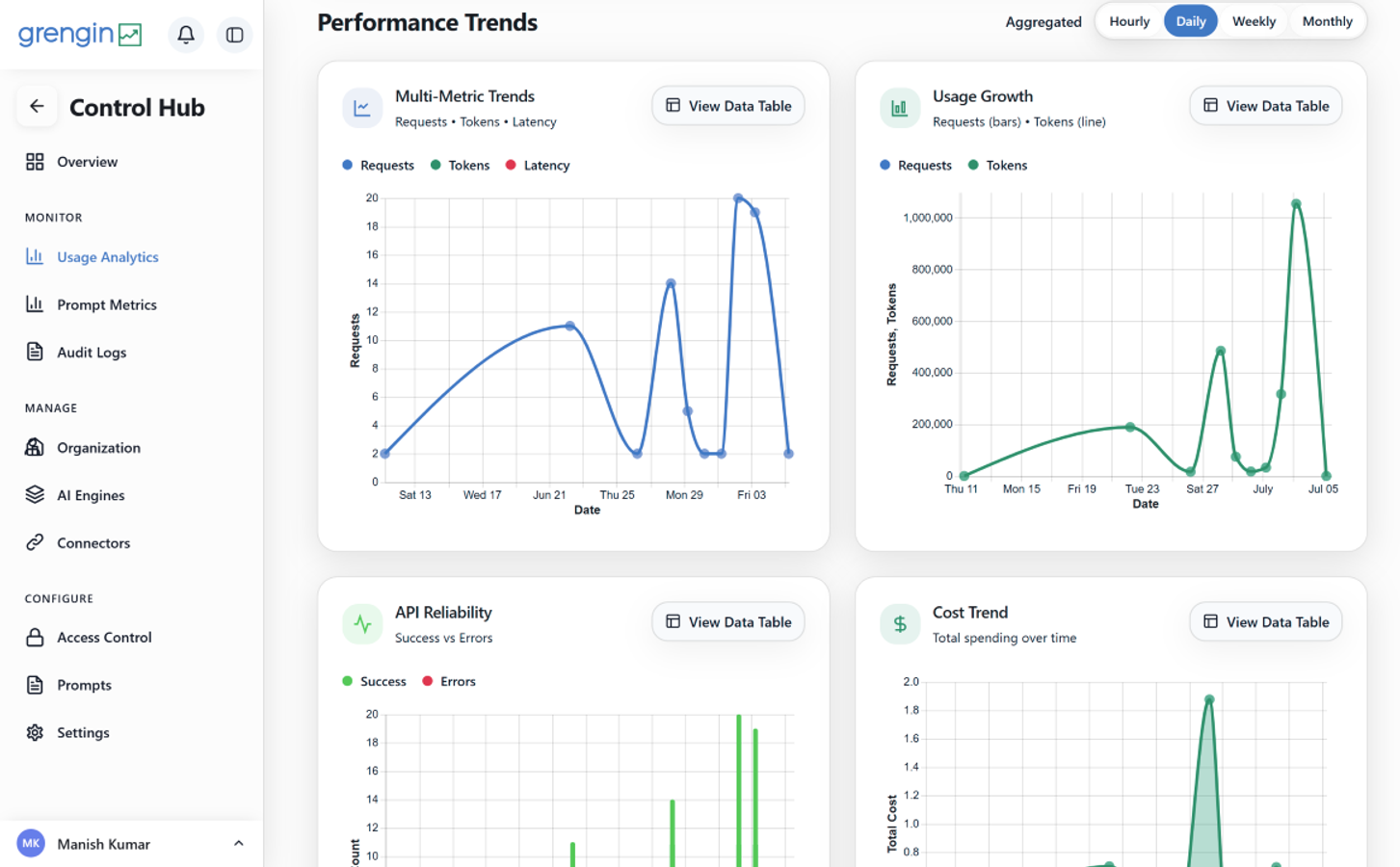The height and width of the screenshot is (867, 1400).
Task: Click the API Reliability pulse icon
Action: [x=362, y=624]
